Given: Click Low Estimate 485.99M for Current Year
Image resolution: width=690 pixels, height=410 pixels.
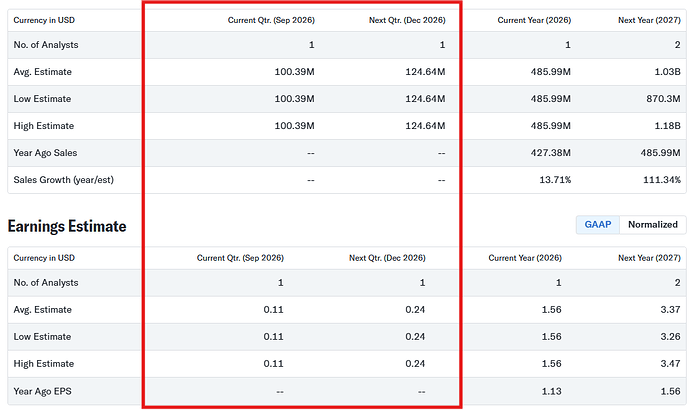Looking at the screenshot, I should click(x=551, y=99).
